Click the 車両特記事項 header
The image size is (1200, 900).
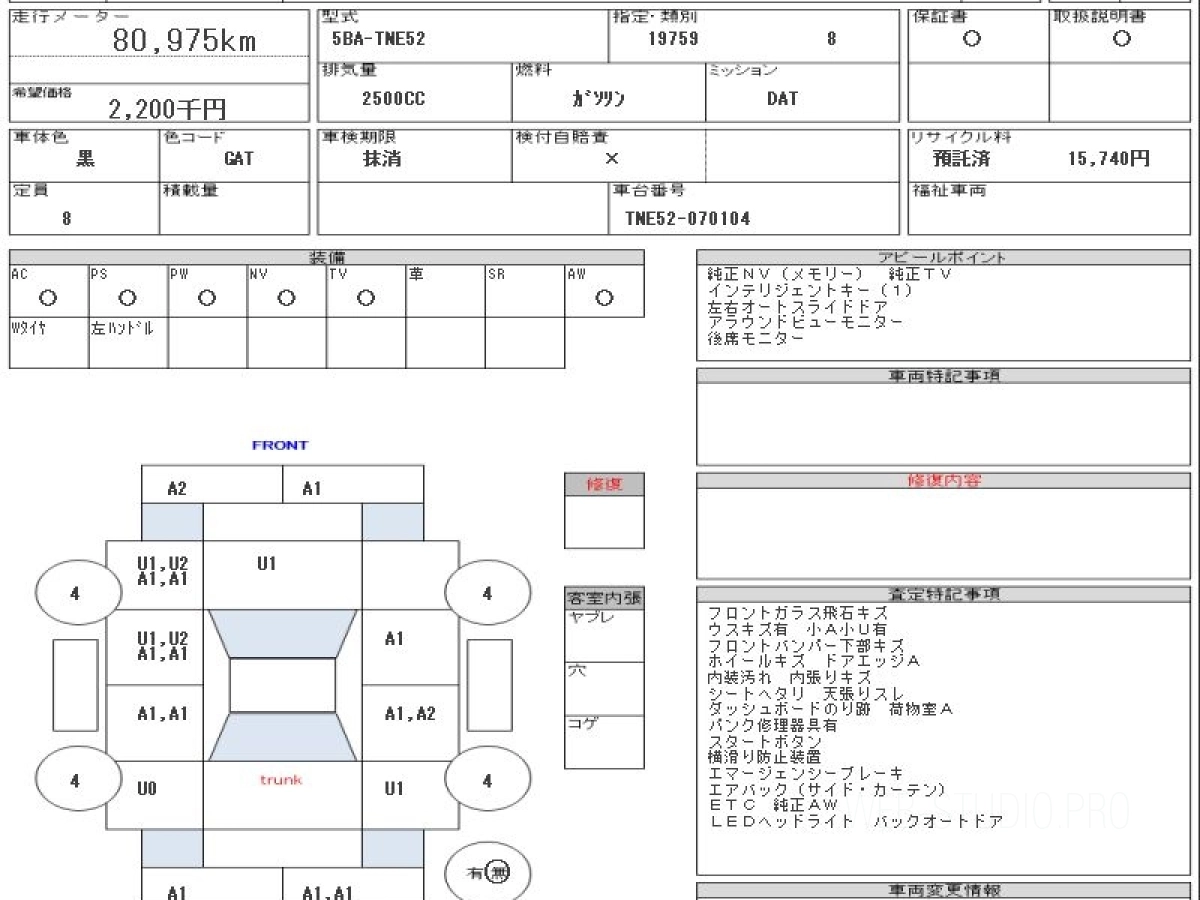tap(943, 376)
